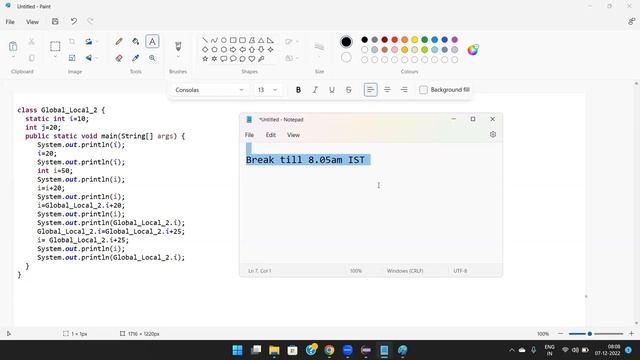Expand the Rotate options arrow
This screenshot has width=640, height=360.
coord(97,41)
